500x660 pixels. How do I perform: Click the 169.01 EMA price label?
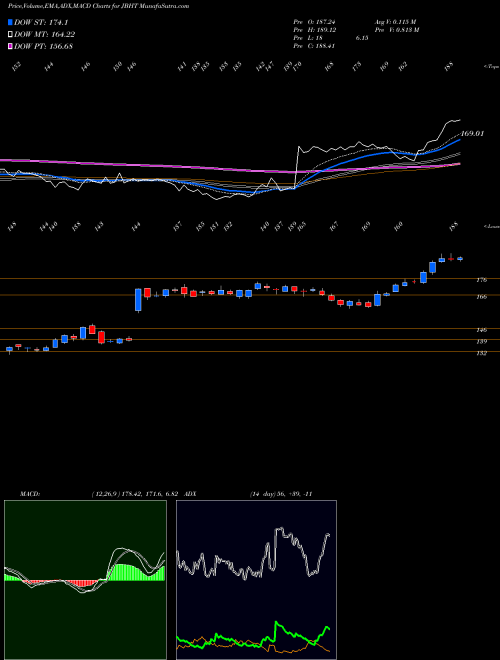pos(473,133)
